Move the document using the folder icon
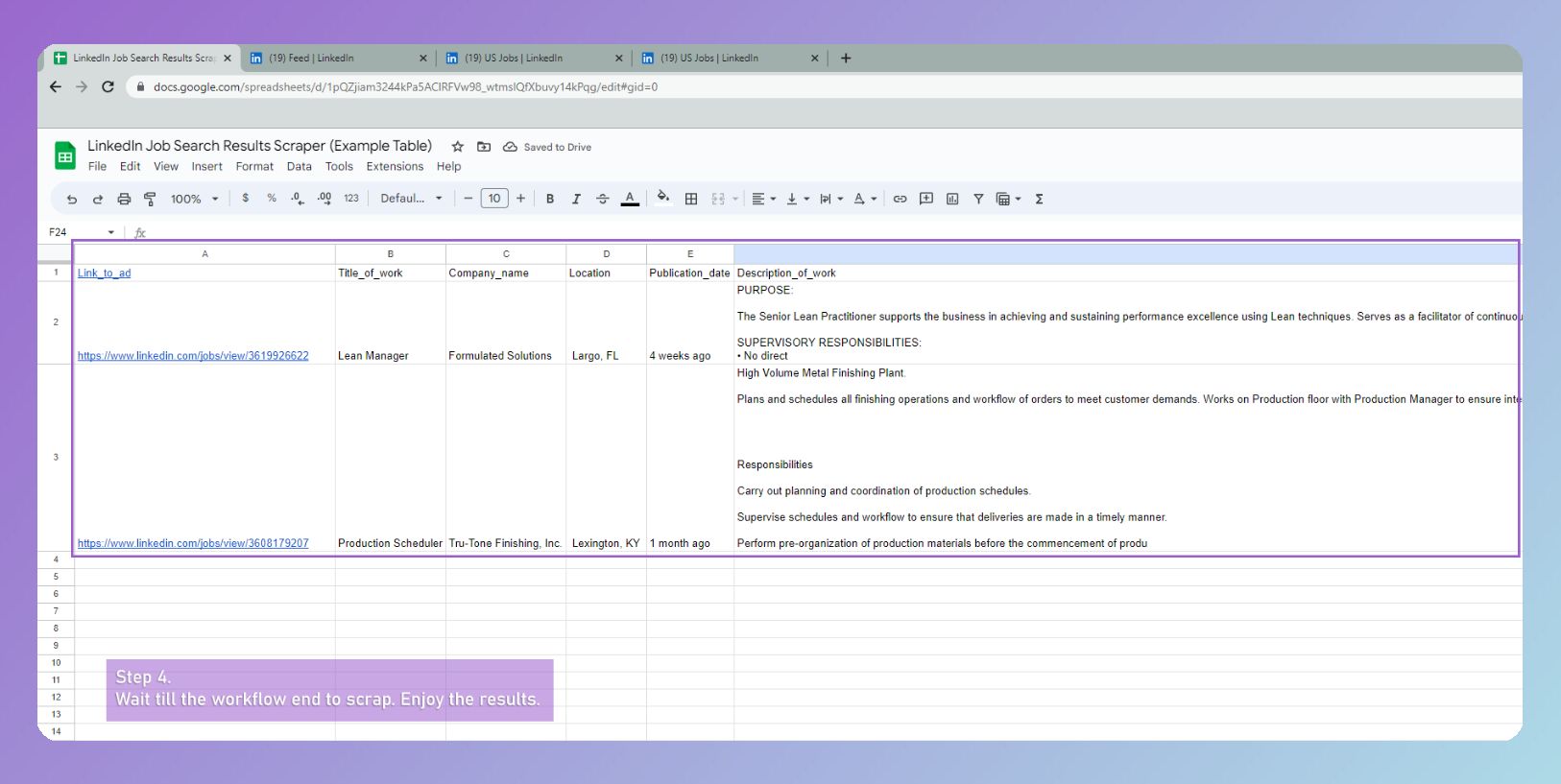 point(484,147)
